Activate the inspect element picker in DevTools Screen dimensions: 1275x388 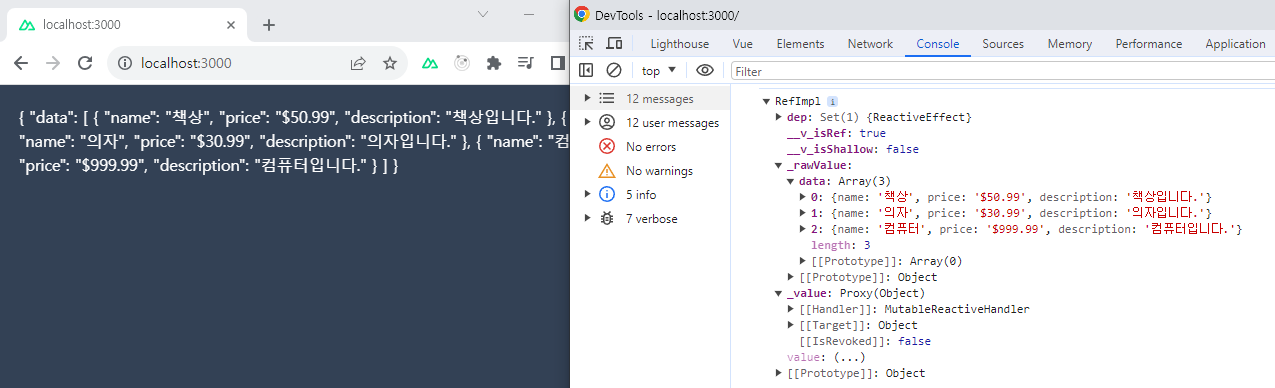[x=586, y=44]
